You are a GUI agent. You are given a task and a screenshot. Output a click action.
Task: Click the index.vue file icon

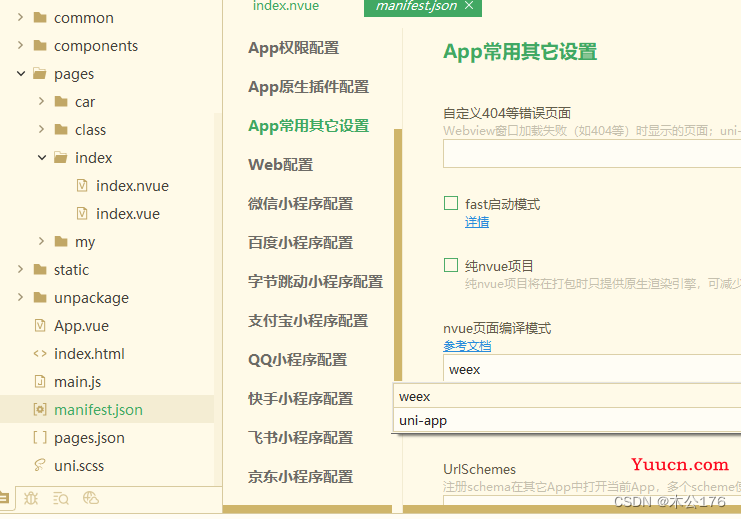[x=82, y=213]
